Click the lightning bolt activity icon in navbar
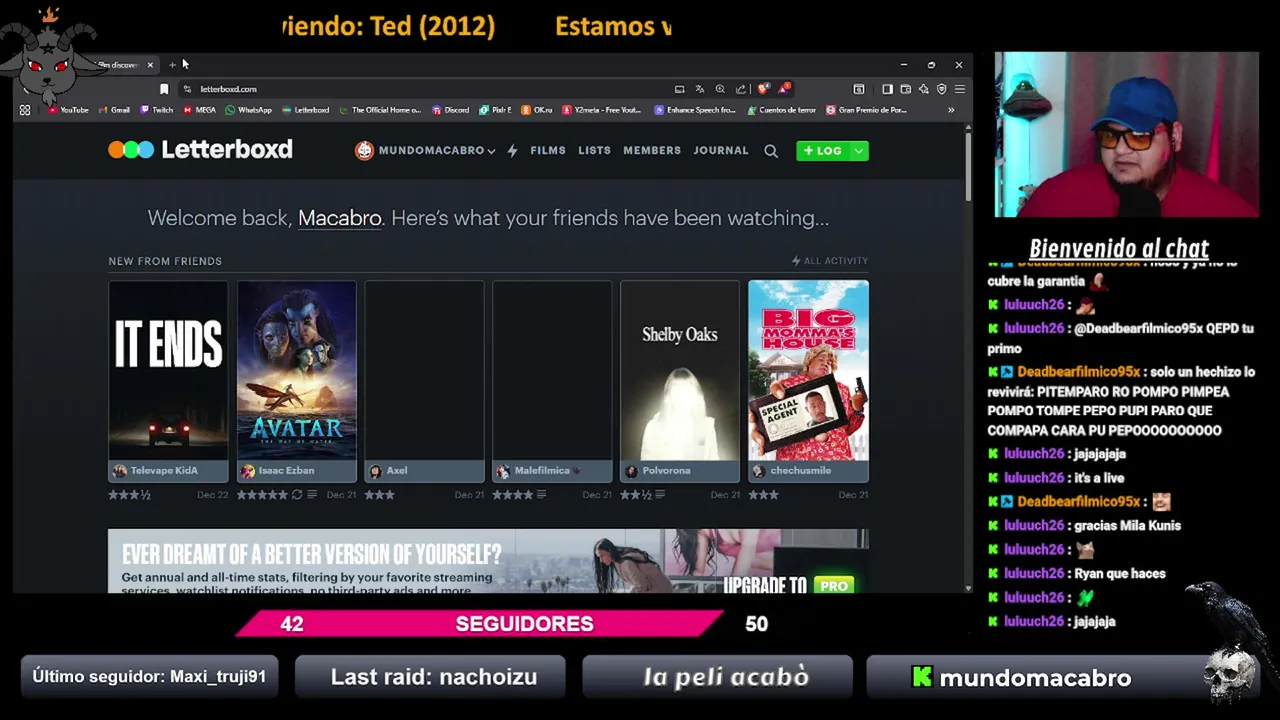The height and width of the screenshot is (720, 1280). [512, 151]
